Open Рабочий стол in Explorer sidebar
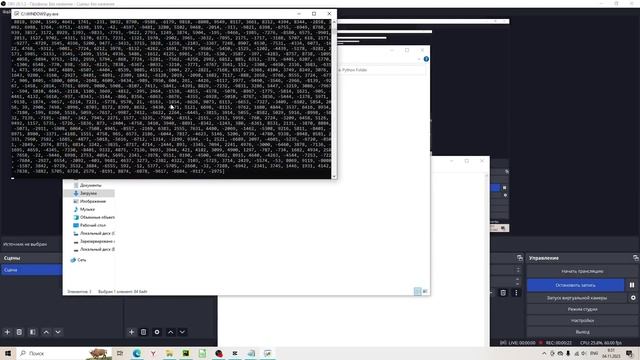The height and width of the screenshot is (360, 640). coord(90,225)
